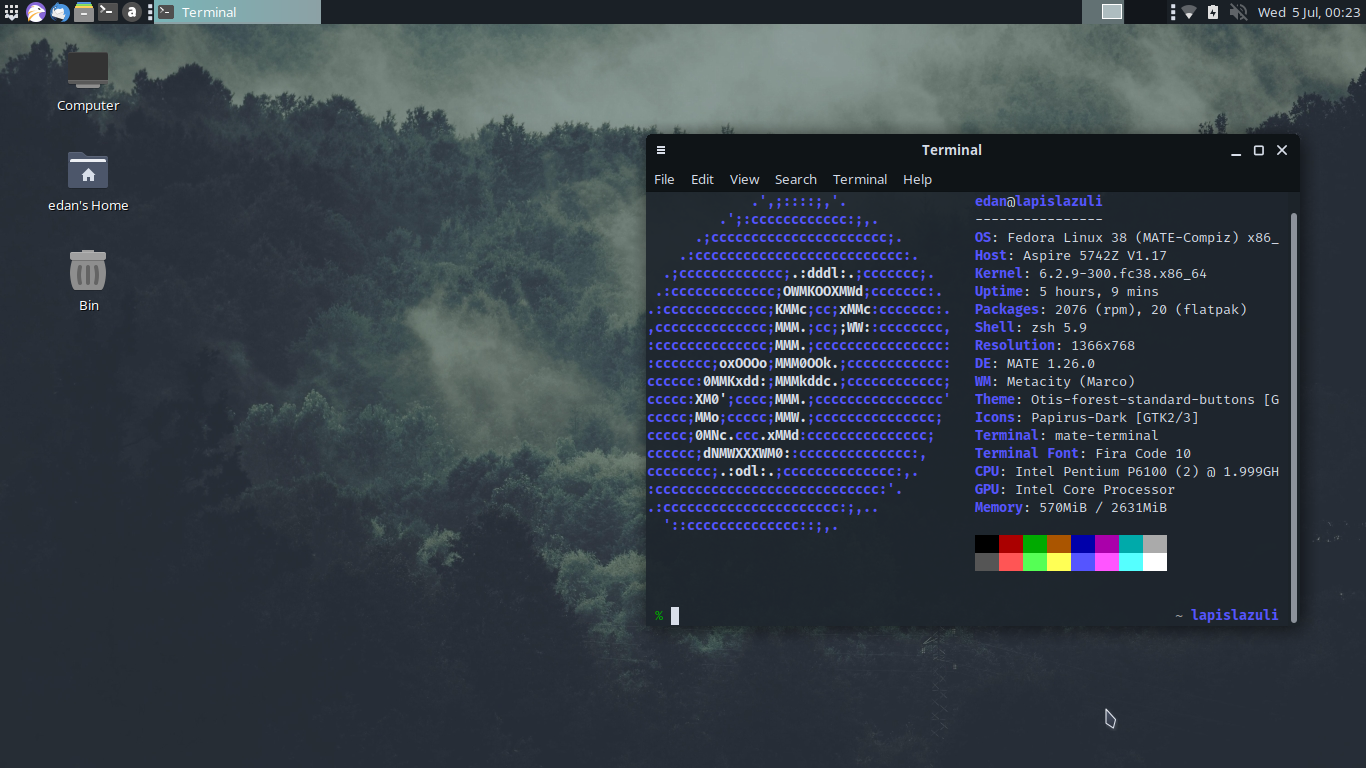This screenshot has width=1366, height=768.
Task: Click the bright cyan block in bottom row
Action: coord(1131,562)
